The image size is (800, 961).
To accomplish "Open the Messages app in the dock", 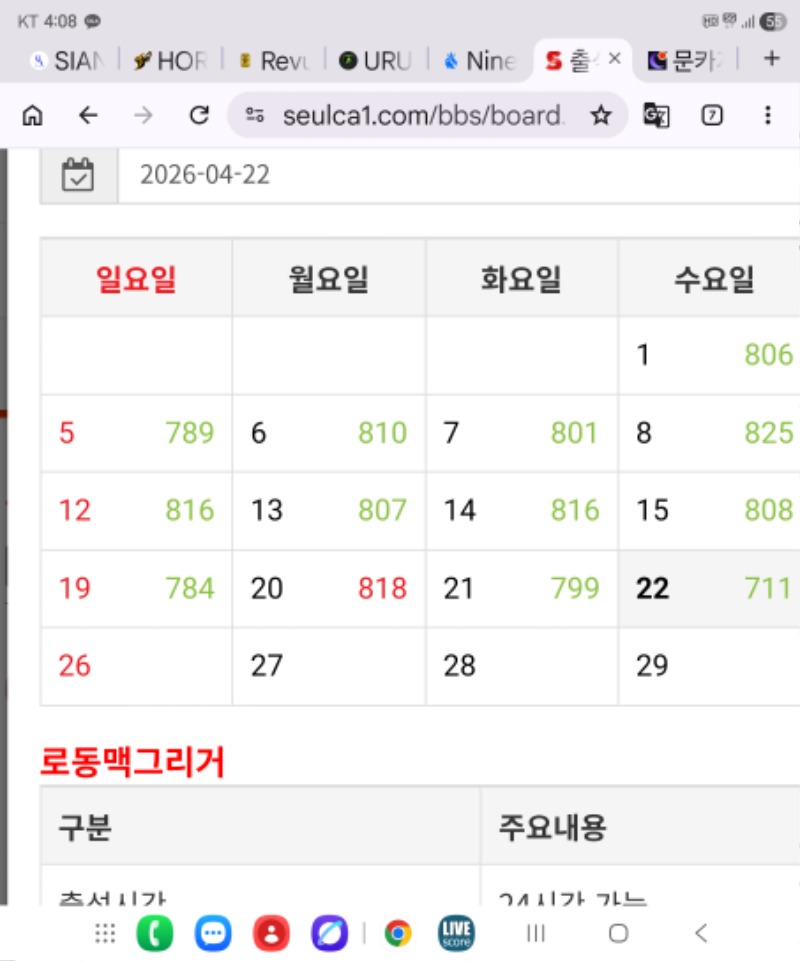I will [212, 933].
